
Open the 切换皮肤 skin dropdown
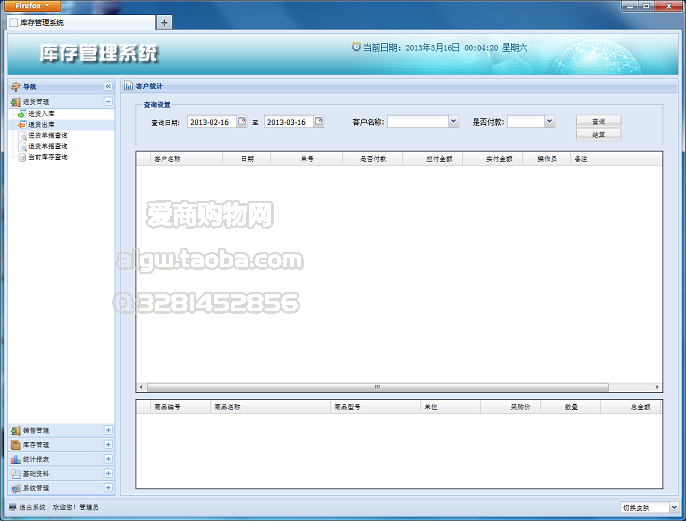click(x=674, y=507)
